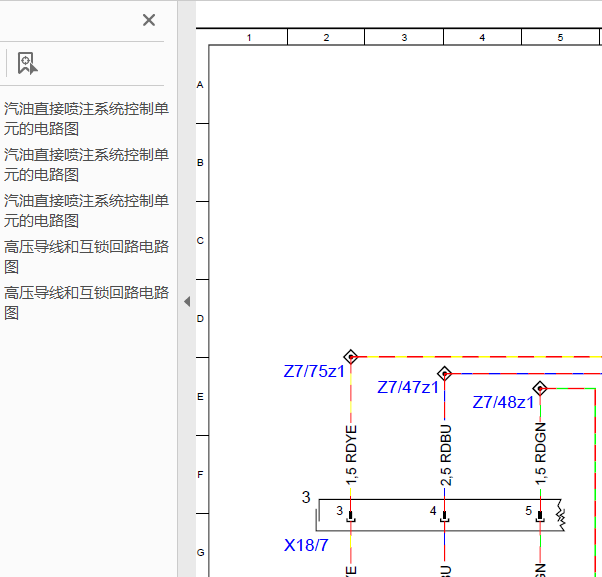Click the Z7/48z1 splice diamond node

[540, 389]
